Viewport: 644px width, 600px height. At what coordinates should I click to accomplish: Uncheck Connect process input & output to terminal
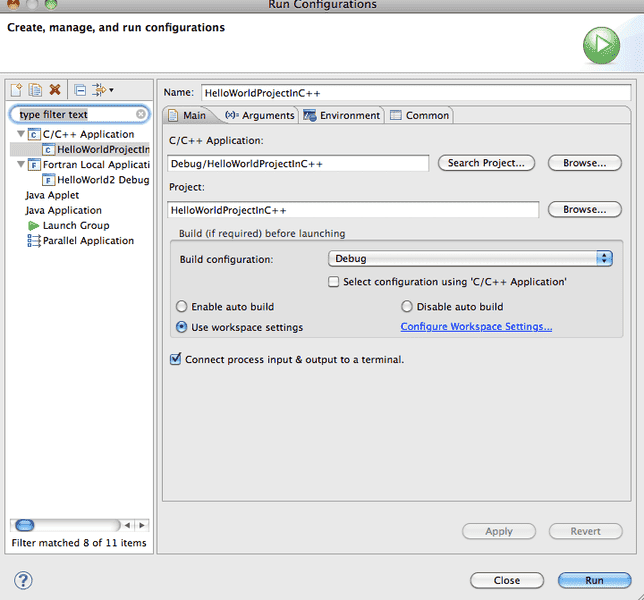176,359
